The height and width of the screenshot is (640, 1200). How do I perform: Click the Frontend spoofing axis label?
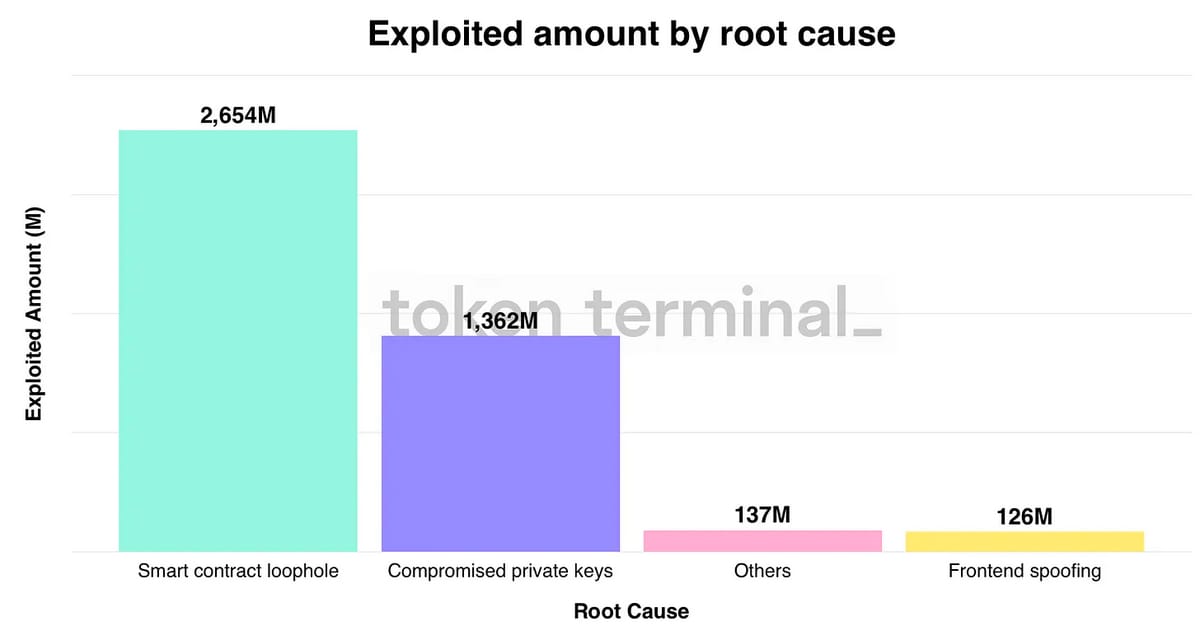click(1025, 571)
